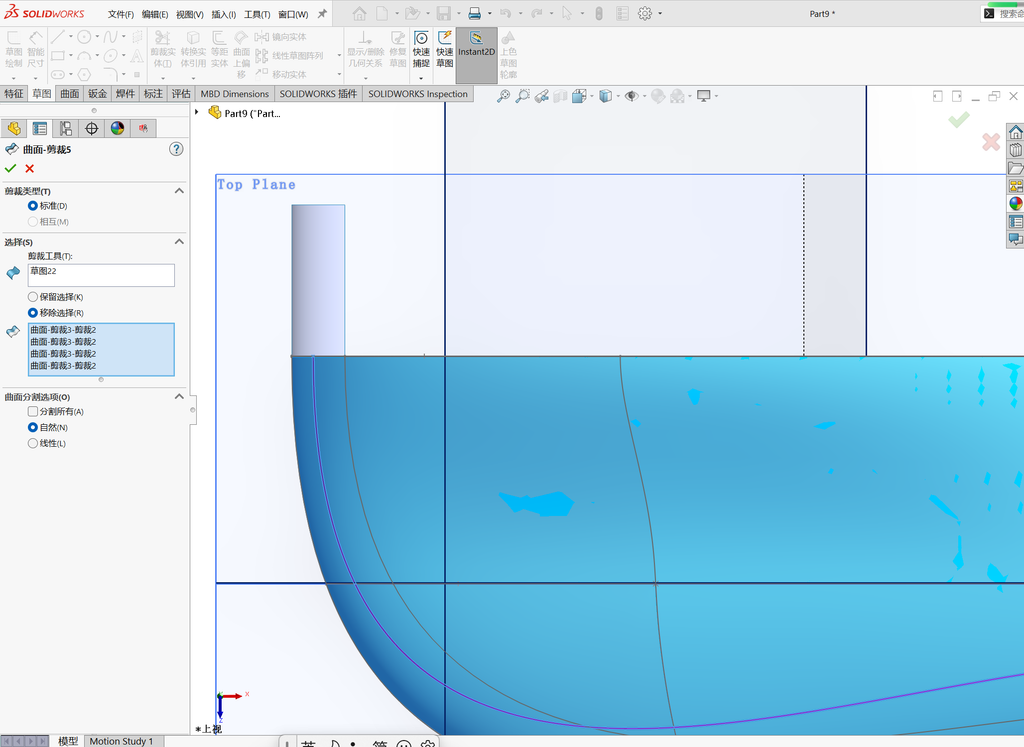Click the Zoom to Fit icon
Image resolution: width=1024 pixels, height=747 pixels.
coord(504,96)
